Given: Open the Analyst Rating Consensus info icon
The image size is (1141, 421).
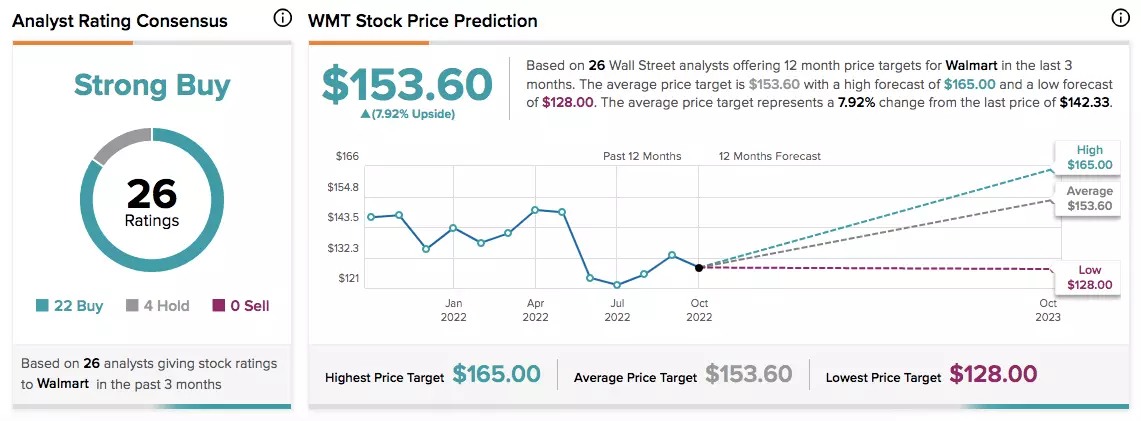Looking at the screenshot, I should [x=282, y=19].
